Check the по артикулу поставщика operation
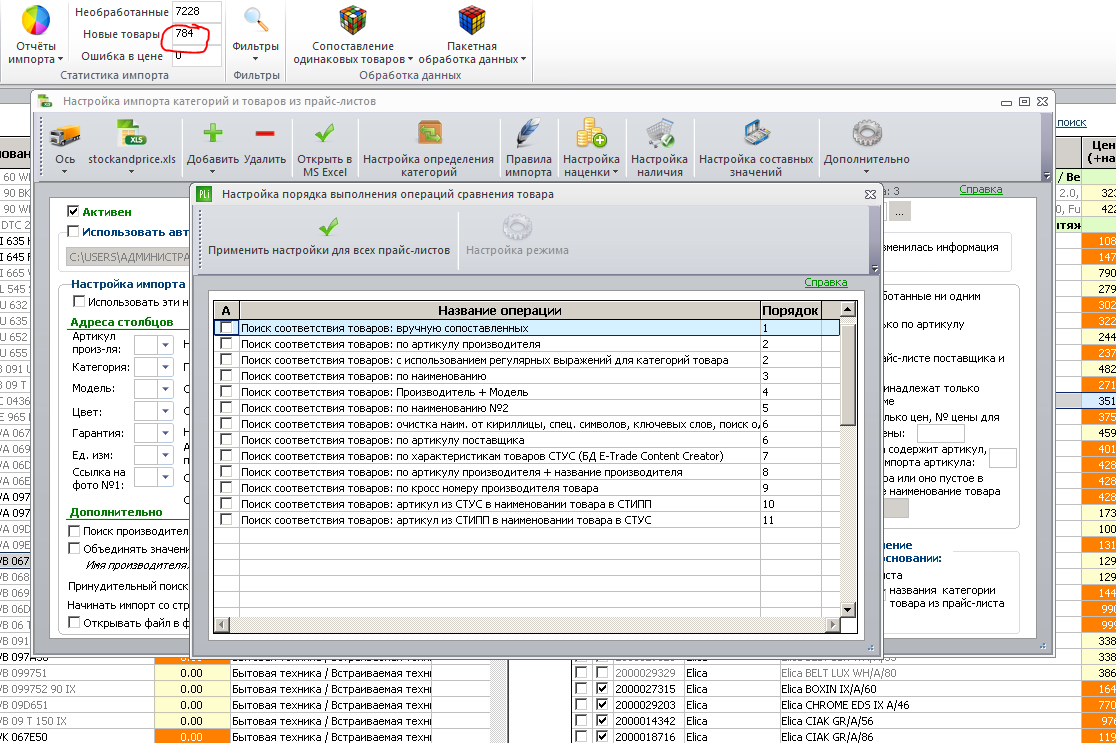This screenshot has height=743, width=1116. tap(226, 440)
